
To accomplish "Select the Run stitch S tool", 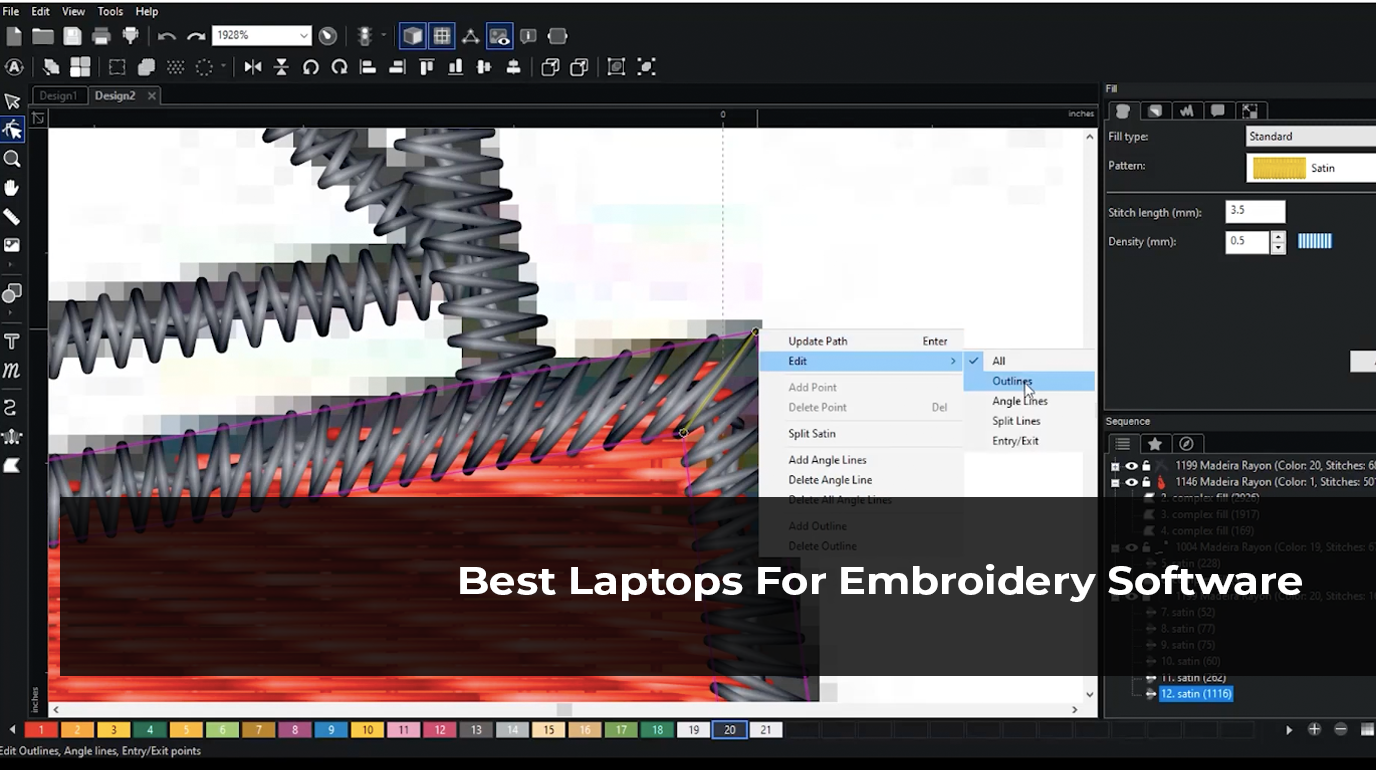I will click(12, 408).
